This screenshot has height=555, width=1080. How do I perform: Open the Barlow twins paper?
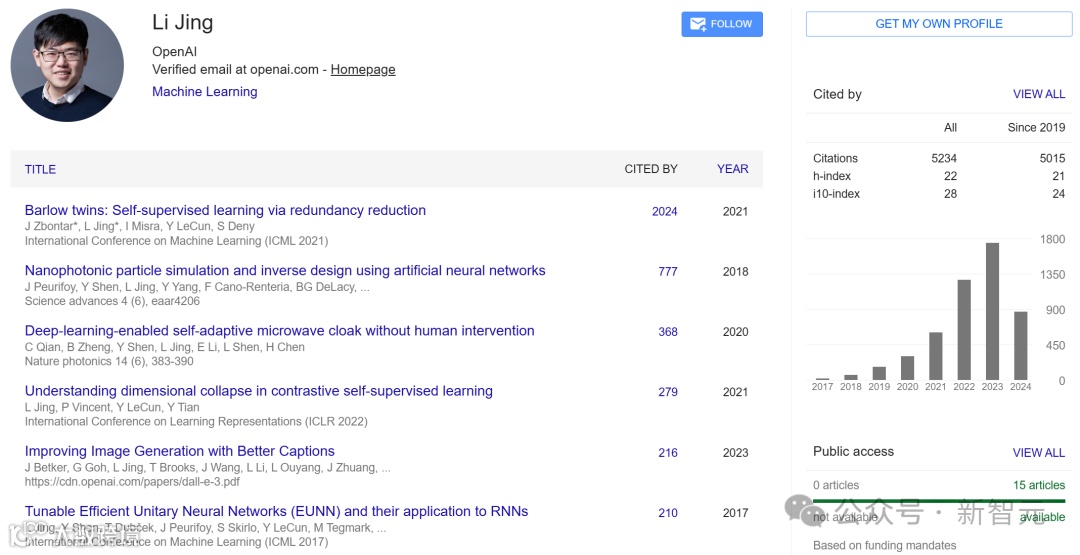(225, 211)
